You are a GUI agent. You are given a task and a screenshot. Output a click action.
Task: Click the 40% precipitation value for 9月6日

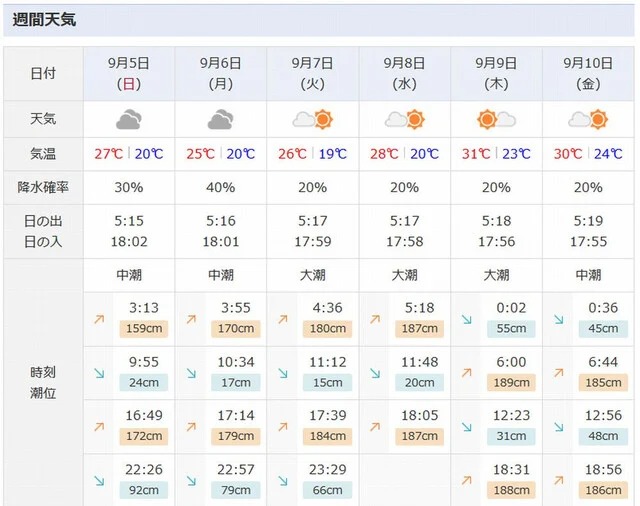[x=220, y=187]
